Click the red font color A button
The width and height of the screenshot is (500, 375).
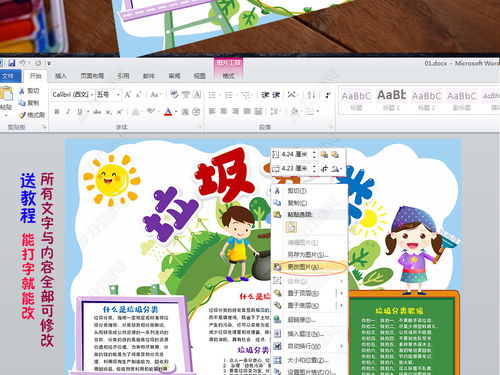pos(168,112)
